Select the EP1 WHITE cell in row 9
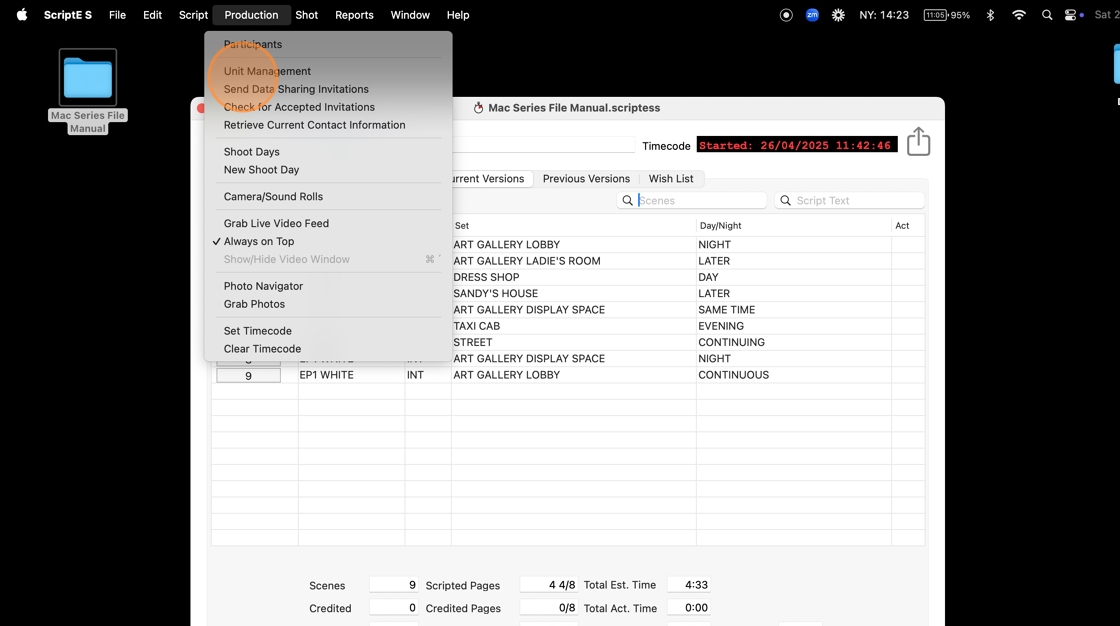 tap(351, 375)
